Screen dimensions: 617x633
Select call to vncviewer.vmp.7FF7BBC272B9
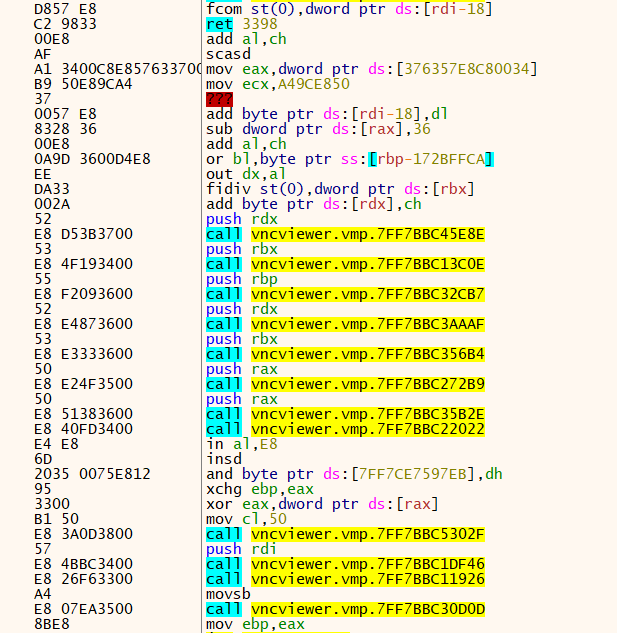click(345, 384)
